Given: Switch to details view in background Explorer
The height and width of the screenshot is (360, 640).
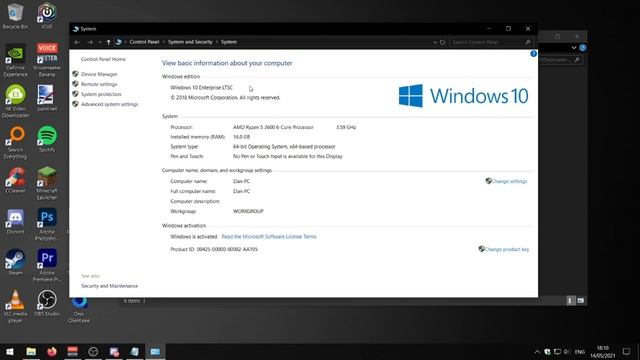Looking at the screenshot, I should click(570, 301).
